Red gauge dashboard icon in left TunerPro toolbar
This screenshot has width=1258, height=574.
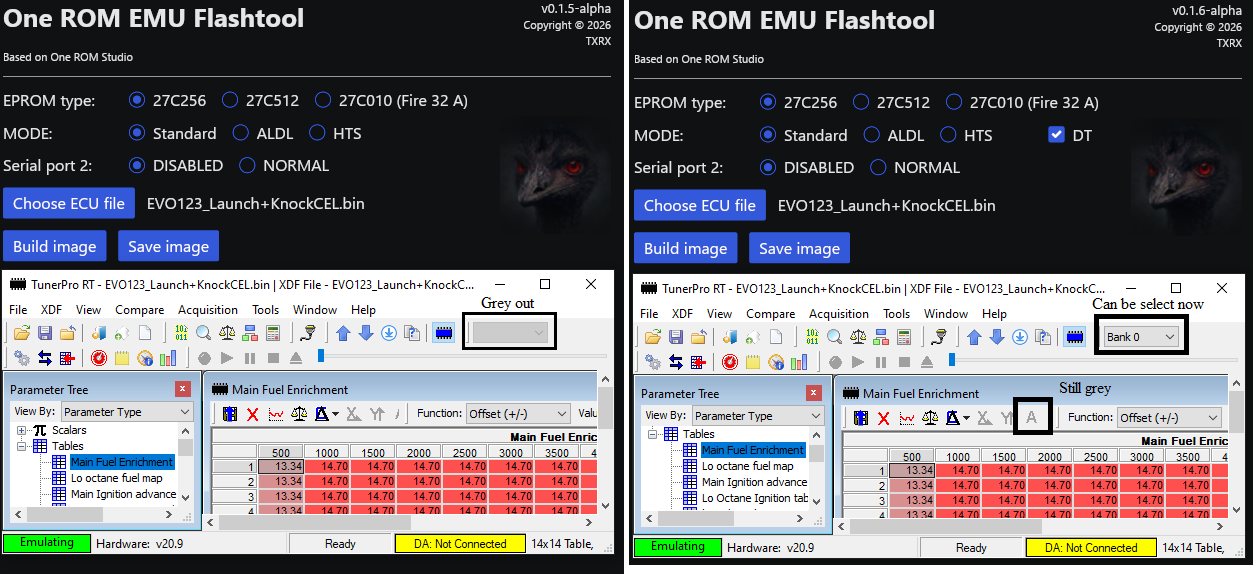[99, 358]
